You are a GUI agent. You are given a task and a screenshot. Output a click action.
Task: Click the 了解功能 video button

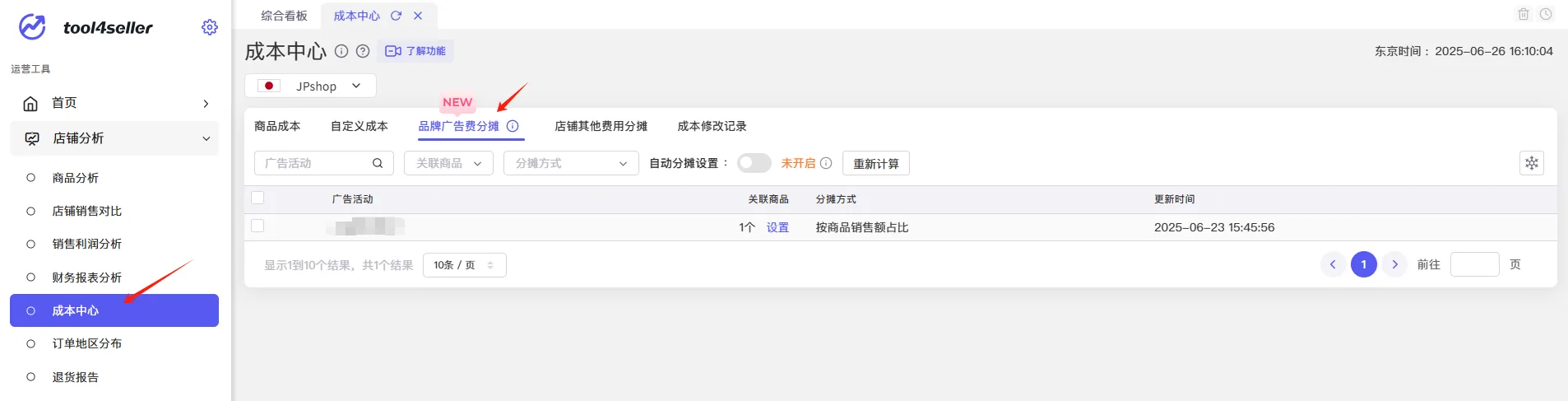[x=415, y=51]
